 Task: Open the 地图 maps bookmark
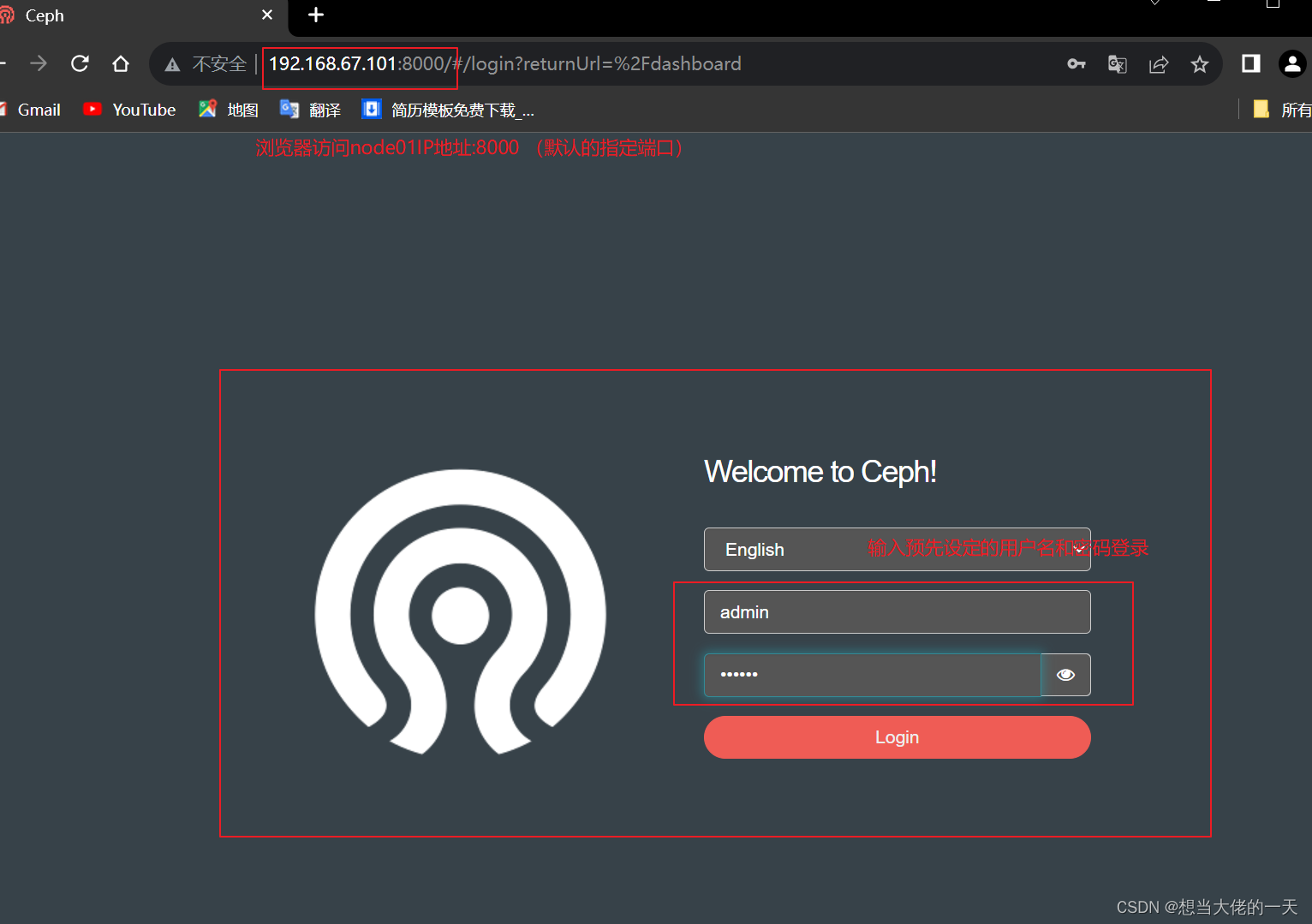click(229, 110)
